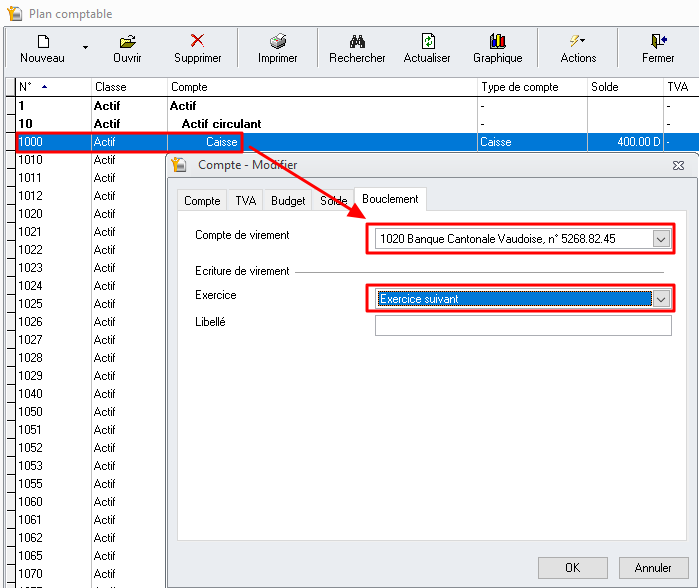The height and width of the screenshot is (588, 699).
Task: Click into the Libellé text field
Action: pos(522,326)
